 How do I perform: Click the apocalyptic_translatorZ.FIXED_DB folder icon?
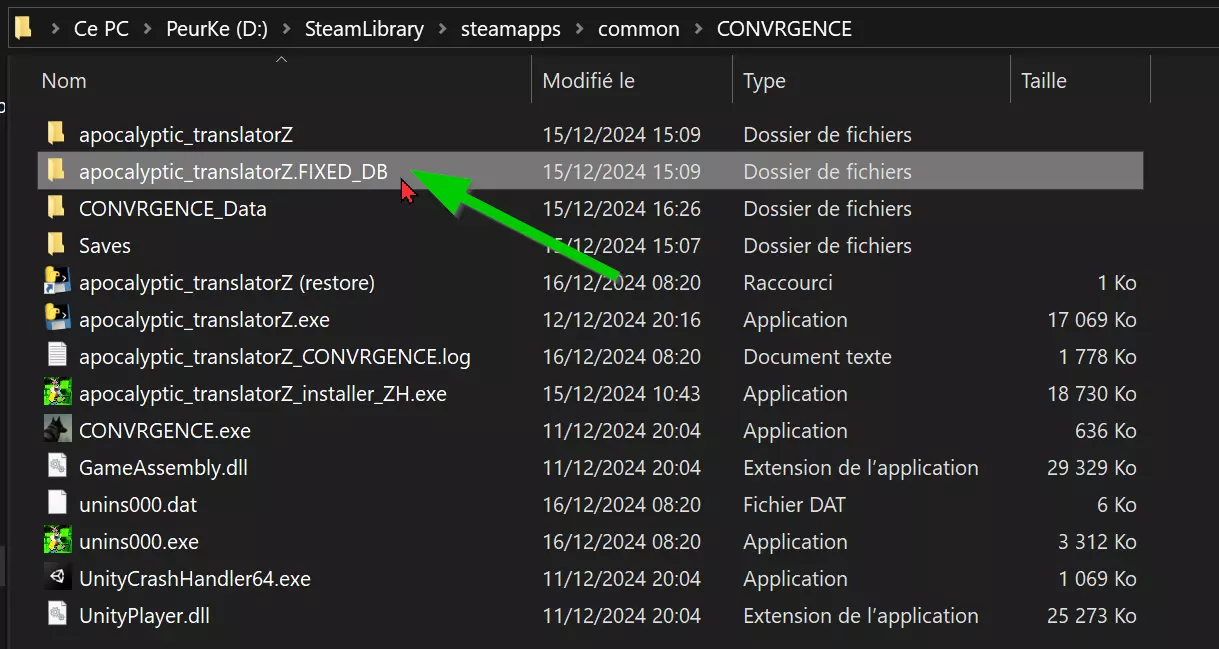[57, 170]
